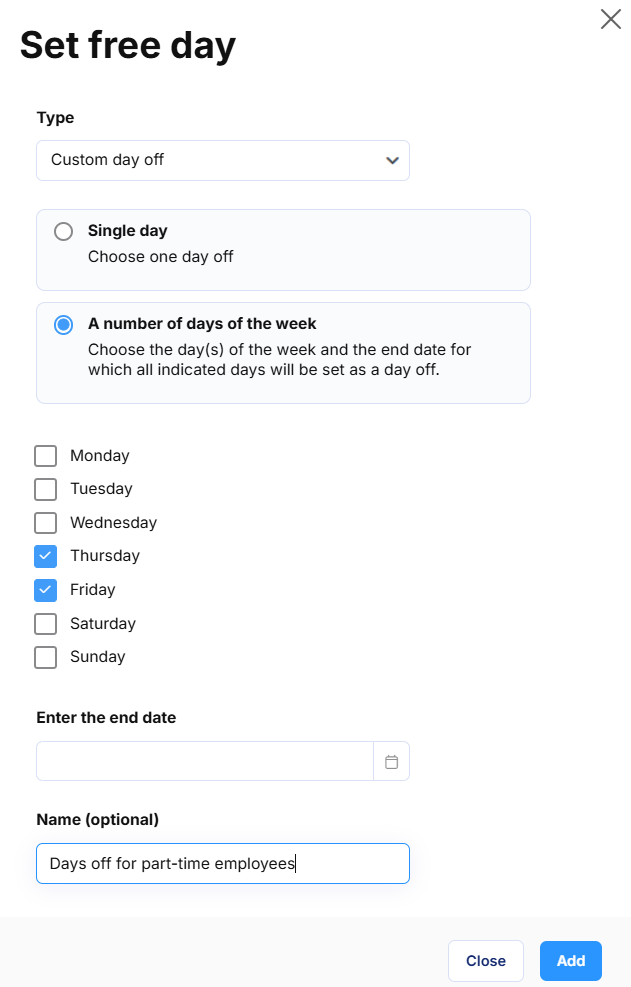Focus the end date input field
Screen dimensions: 631x987
(x=205, y=762)
